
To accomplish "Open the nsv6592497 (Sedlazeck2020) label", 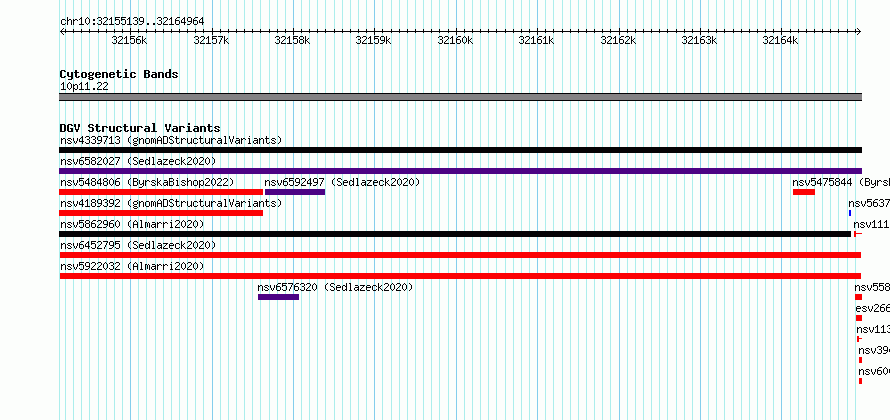I will pyautogui.click(x=342, y=182).
